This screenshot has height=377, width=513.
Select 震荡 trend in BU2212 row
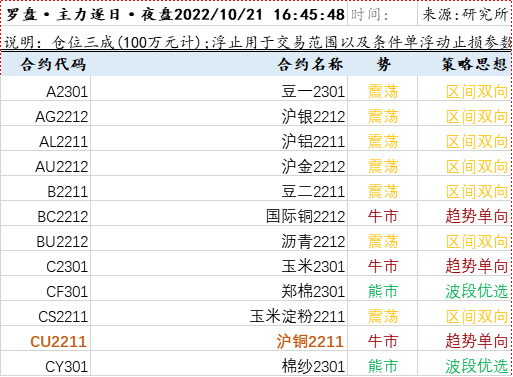383,241
